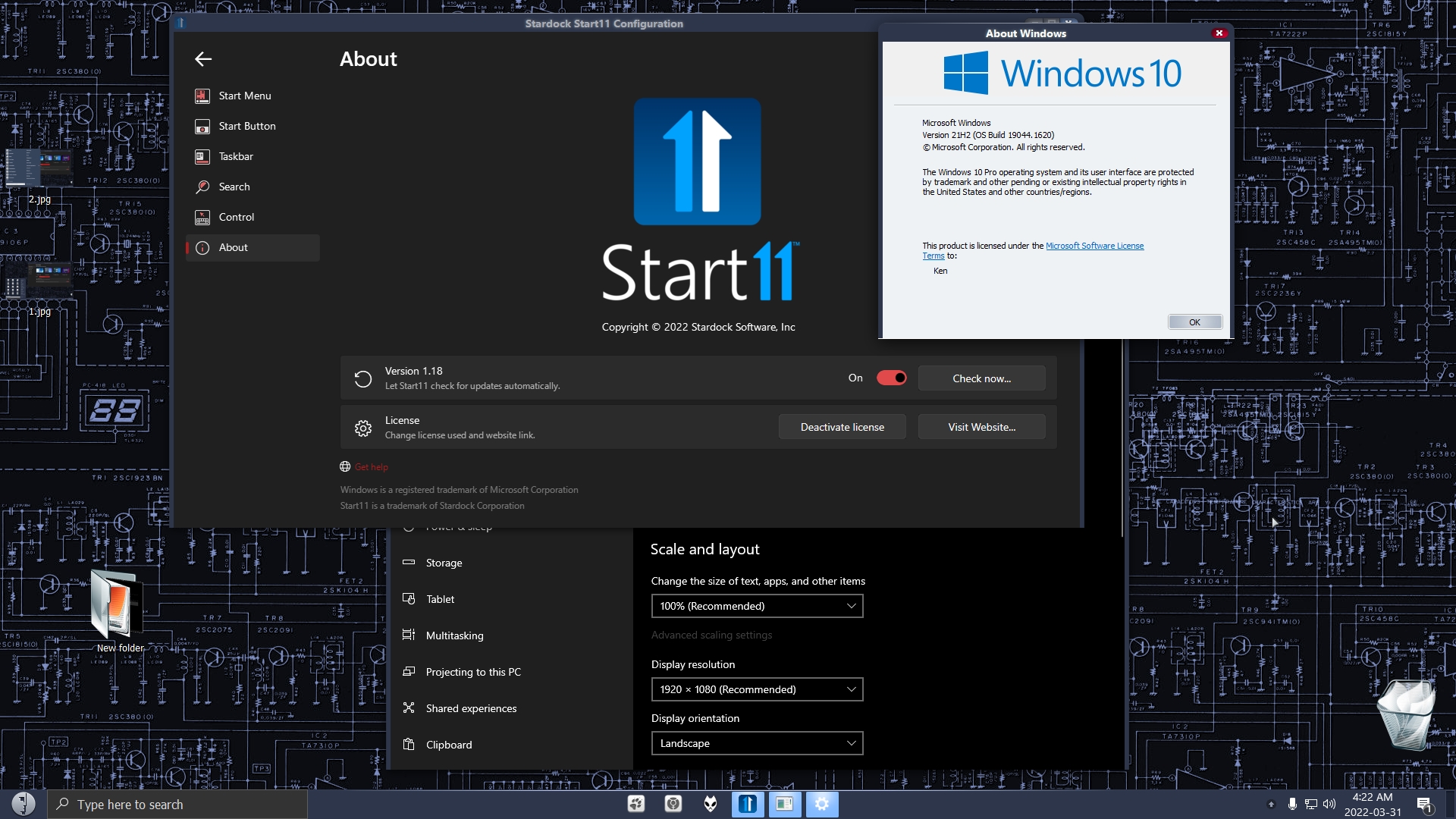Open Display orientation dropdown
Screen dimensions: 1456x819
tap(757, 743)
